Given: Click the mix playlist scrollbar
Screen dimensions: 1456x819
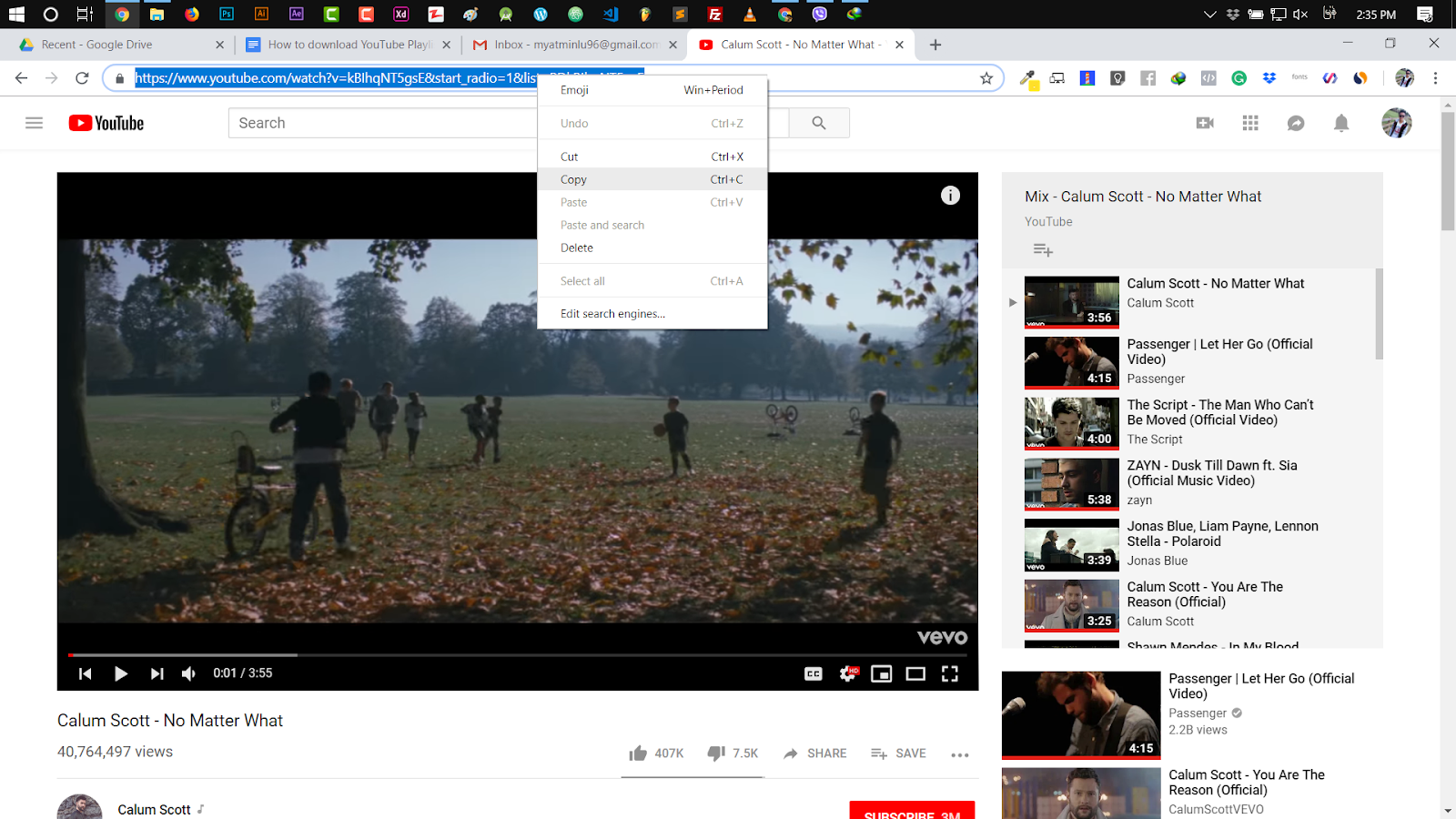Looking at the screenshot, I should 1379,314.
